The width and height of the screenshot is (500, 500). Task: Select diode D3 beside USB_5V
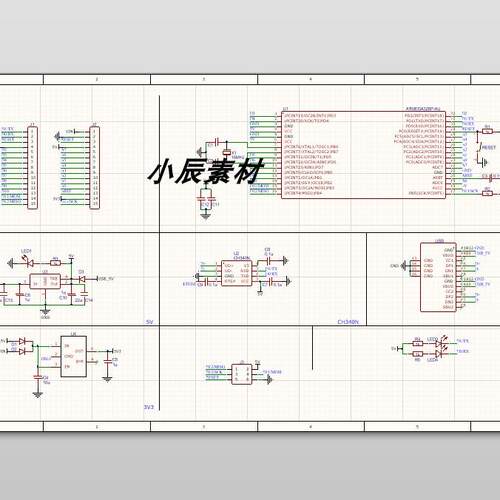tap(81, 279)
